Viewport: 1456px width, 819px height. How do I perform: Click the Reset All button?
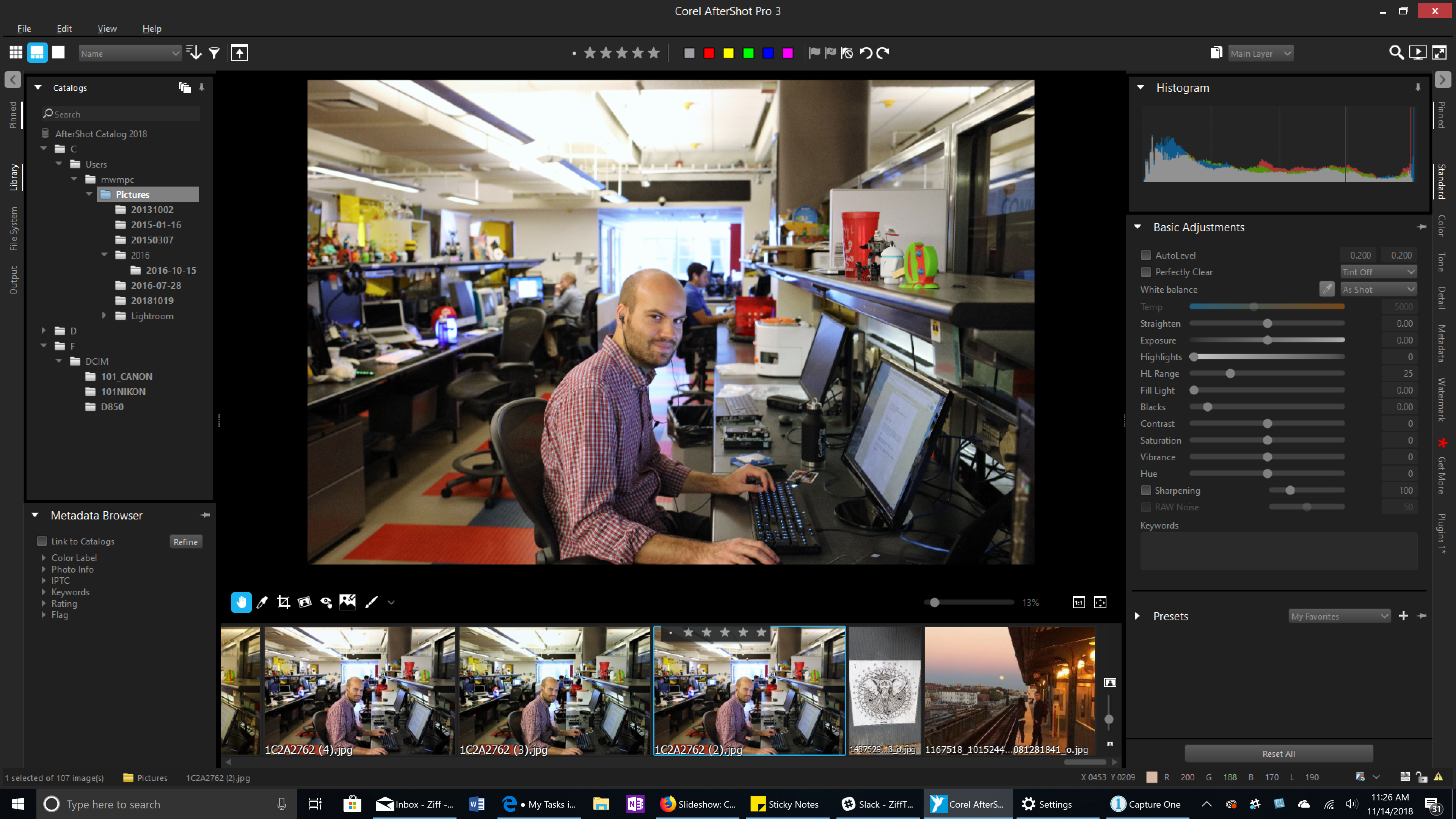tap(1279, 753)
